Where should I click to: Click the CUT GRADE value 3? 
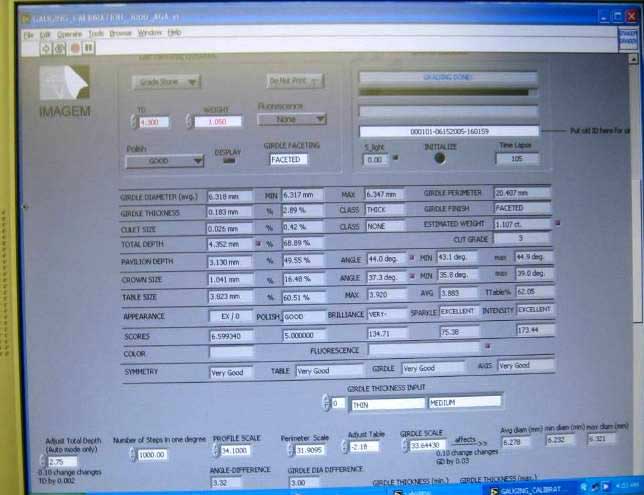522,238
